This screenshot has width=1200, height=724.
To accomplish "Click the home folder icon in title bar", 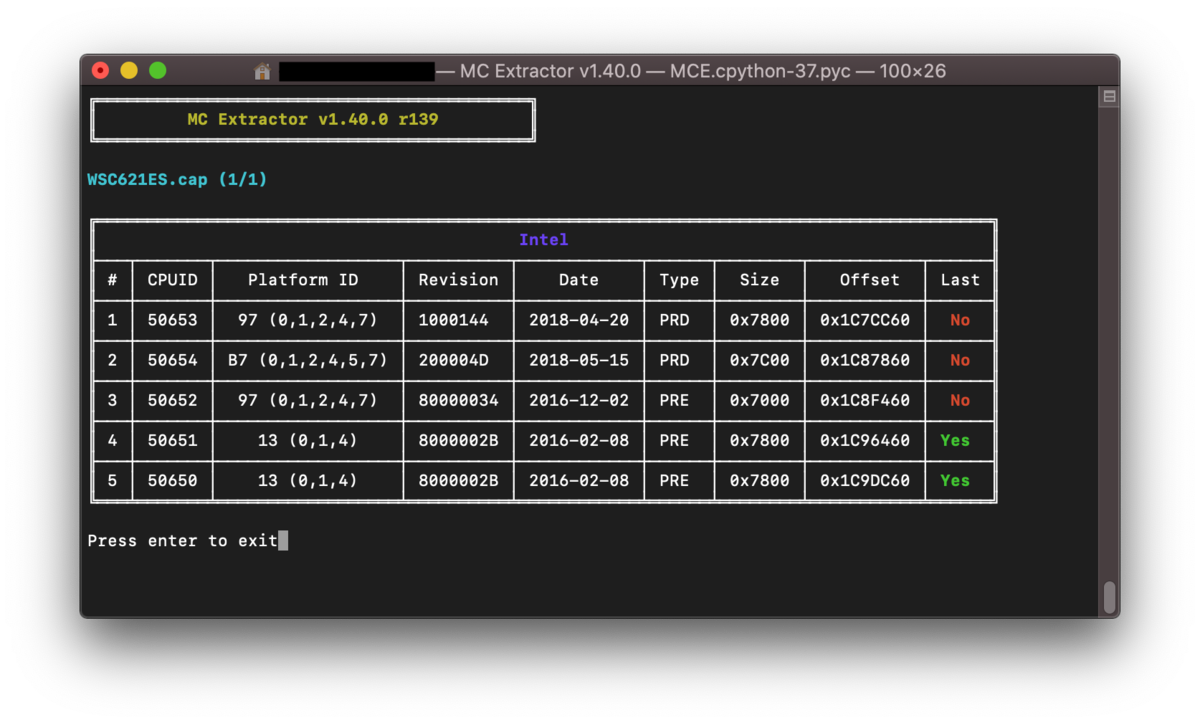I will pyautogui.click(x=263, y=71).
